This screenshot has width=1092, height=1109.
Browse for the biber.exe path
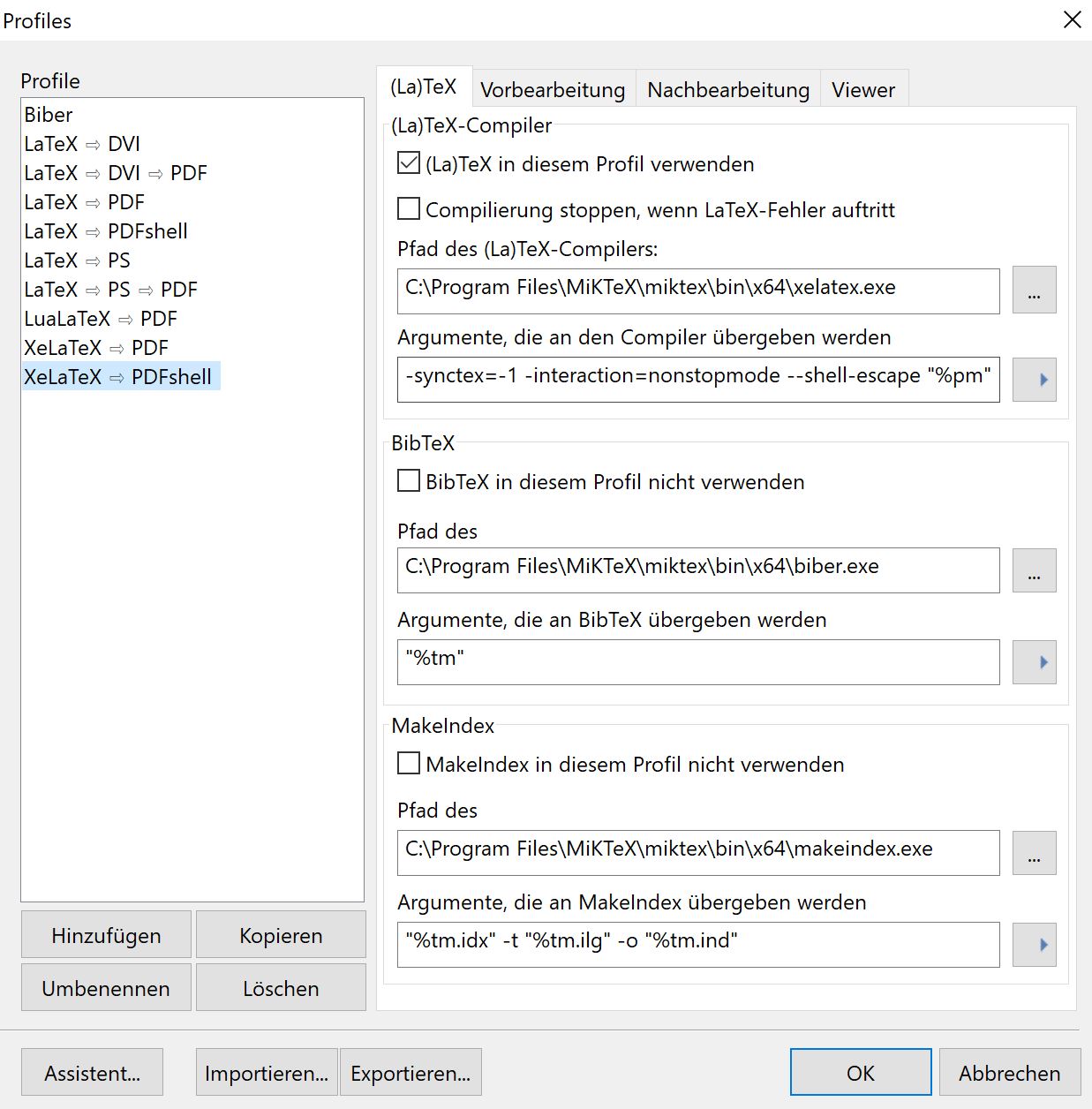tap(1034, 570)
